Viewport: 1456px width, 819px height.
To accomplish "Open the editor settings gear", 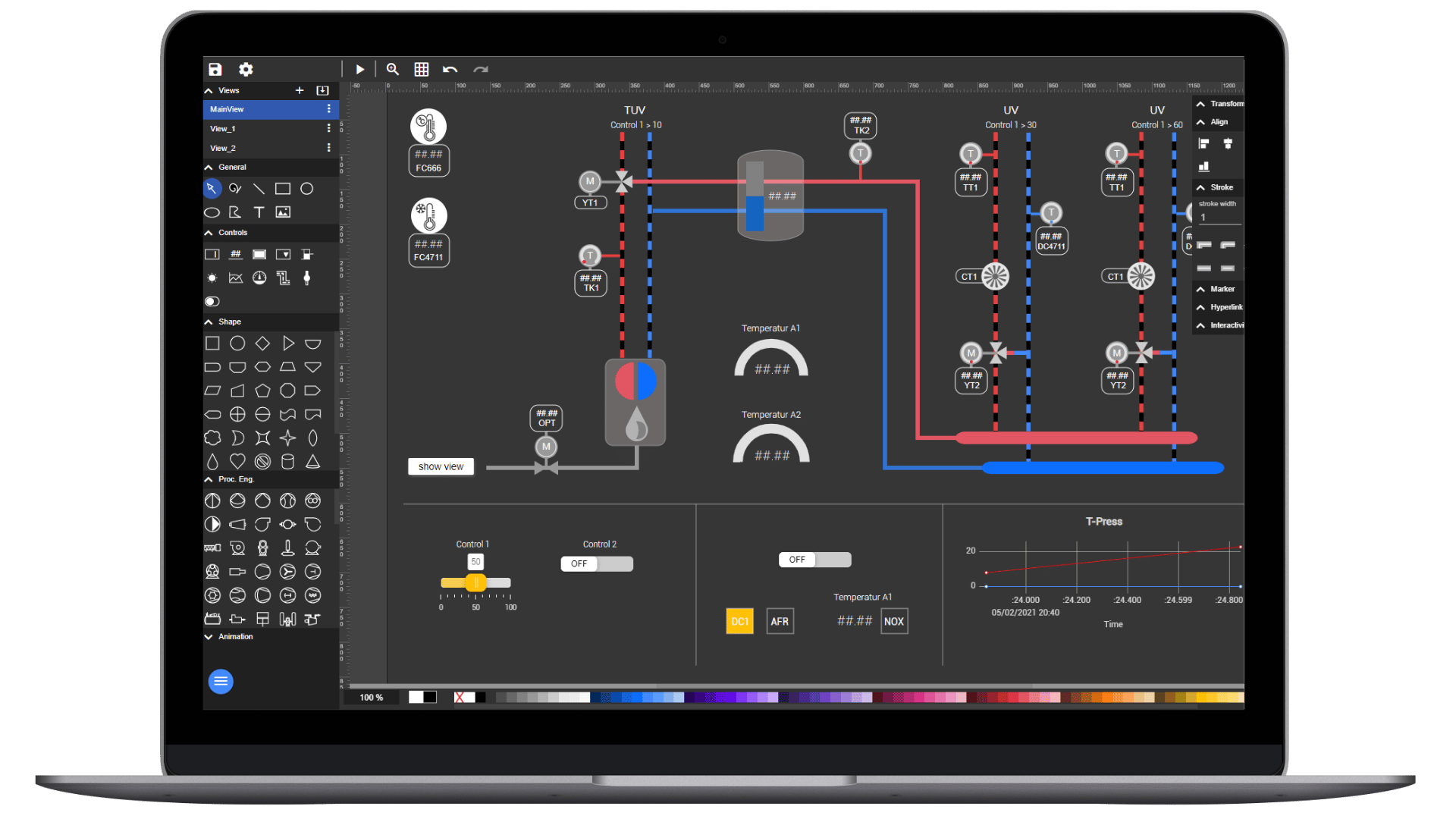I will (x=246, y=70).
